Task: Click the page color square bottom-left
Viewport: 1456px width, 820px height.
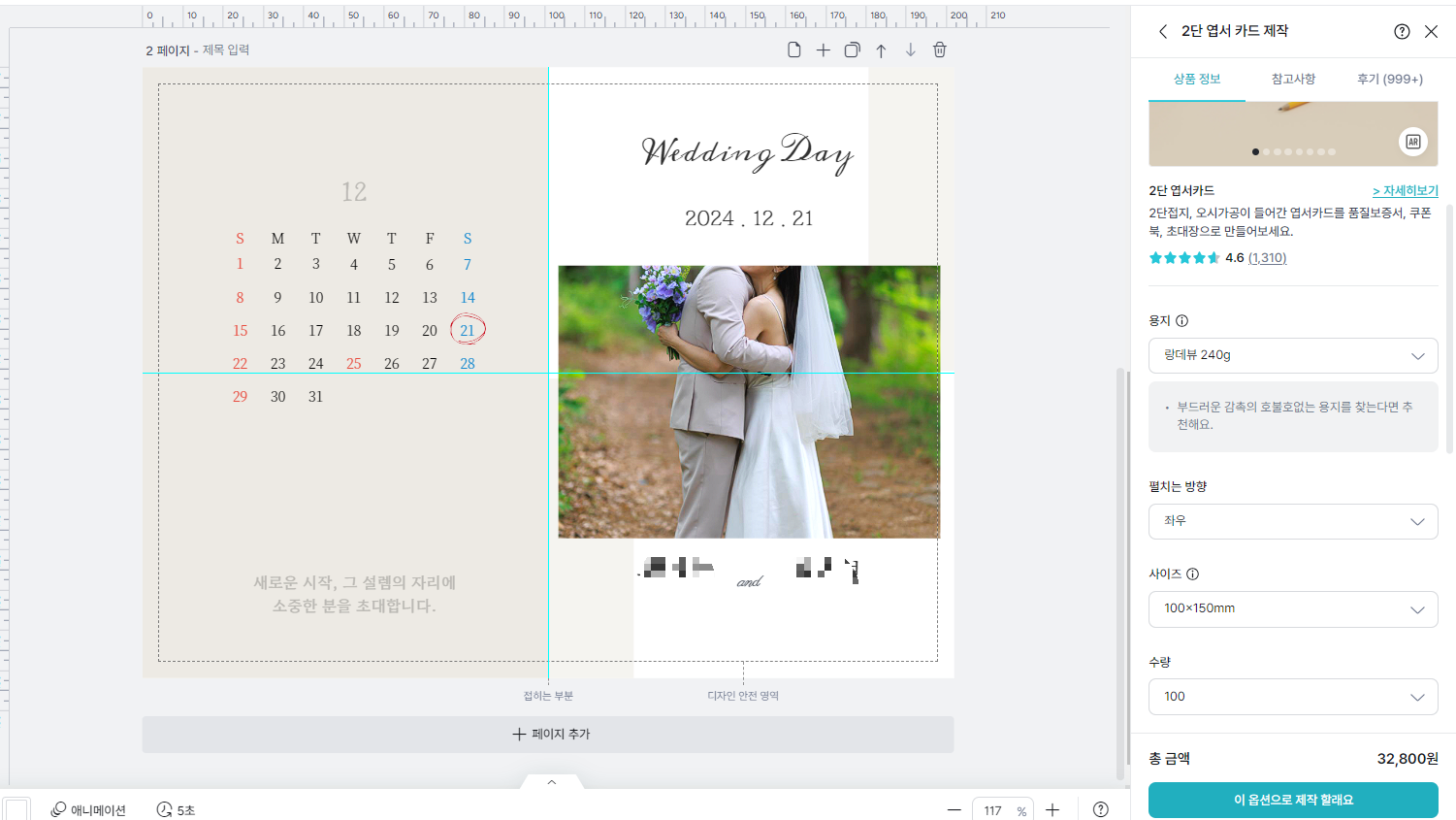Action: [x=16, y=809]
